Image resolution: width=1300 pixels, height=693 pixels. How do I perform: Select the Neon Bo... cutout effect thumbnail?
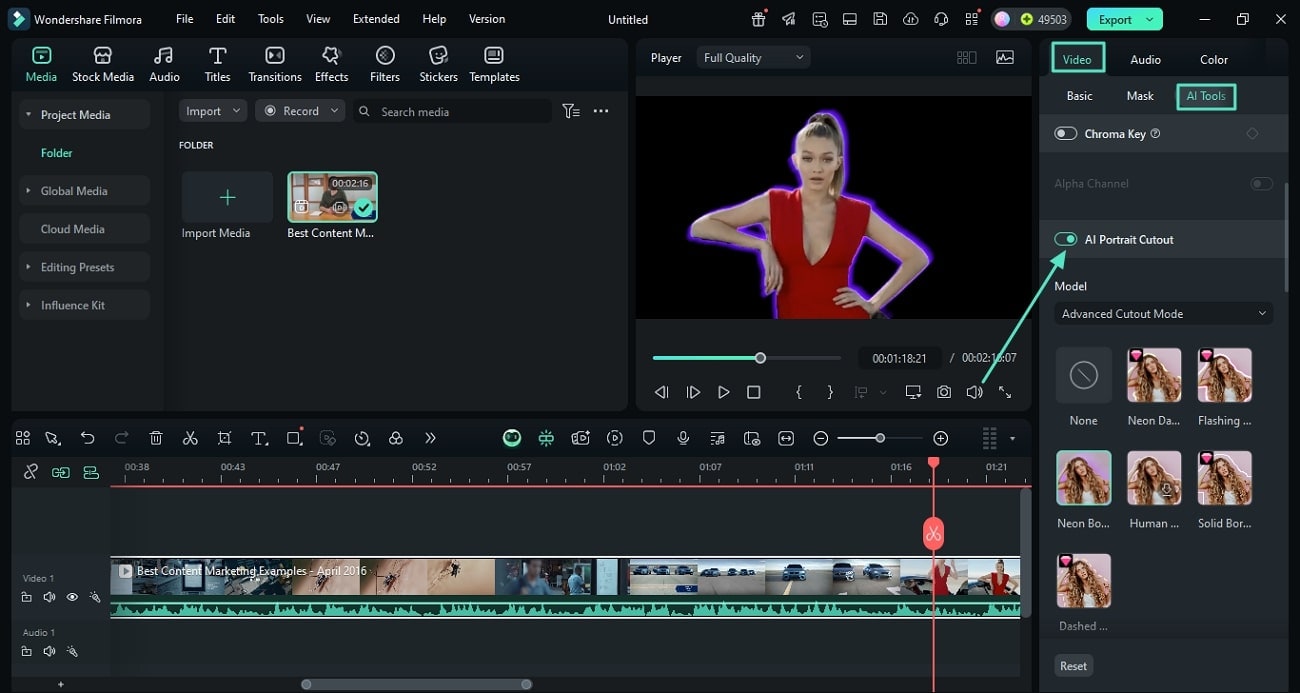coord(1084,478)
